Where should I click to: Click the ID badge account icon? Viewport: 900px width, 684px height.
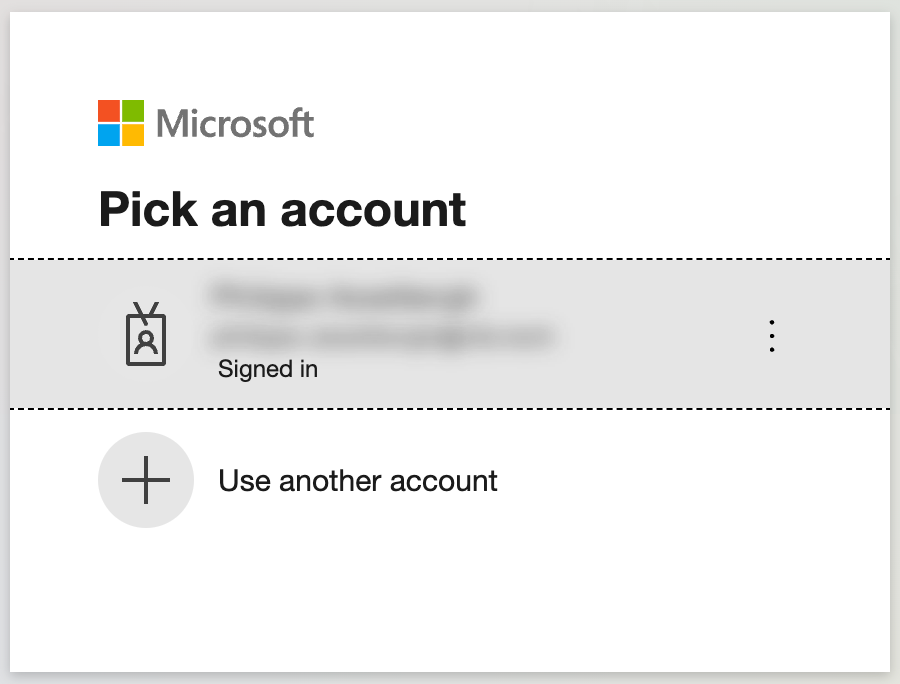[146, 334]
